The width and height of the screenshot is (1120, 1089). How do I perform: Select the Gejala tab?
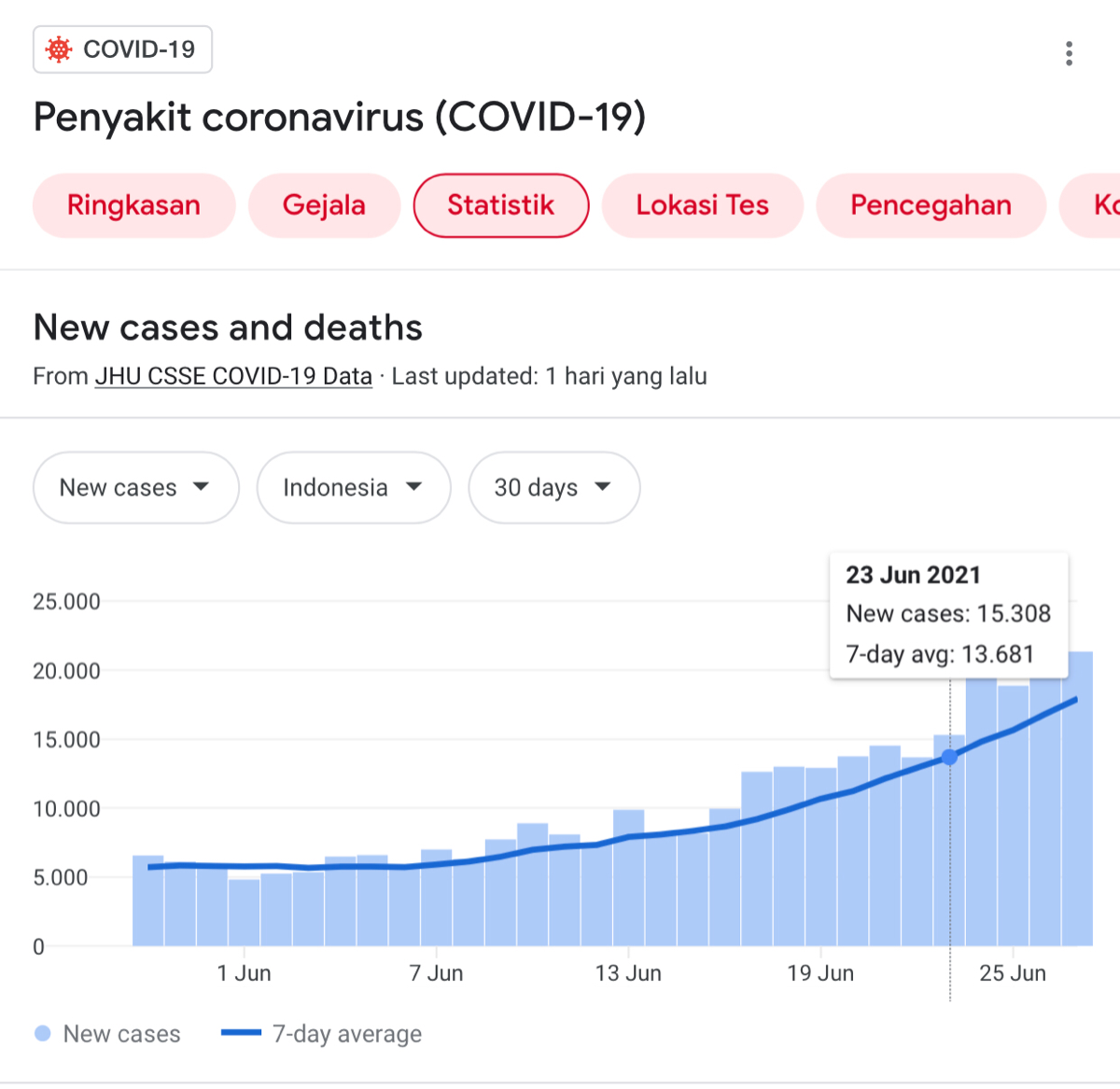[324, 205]
